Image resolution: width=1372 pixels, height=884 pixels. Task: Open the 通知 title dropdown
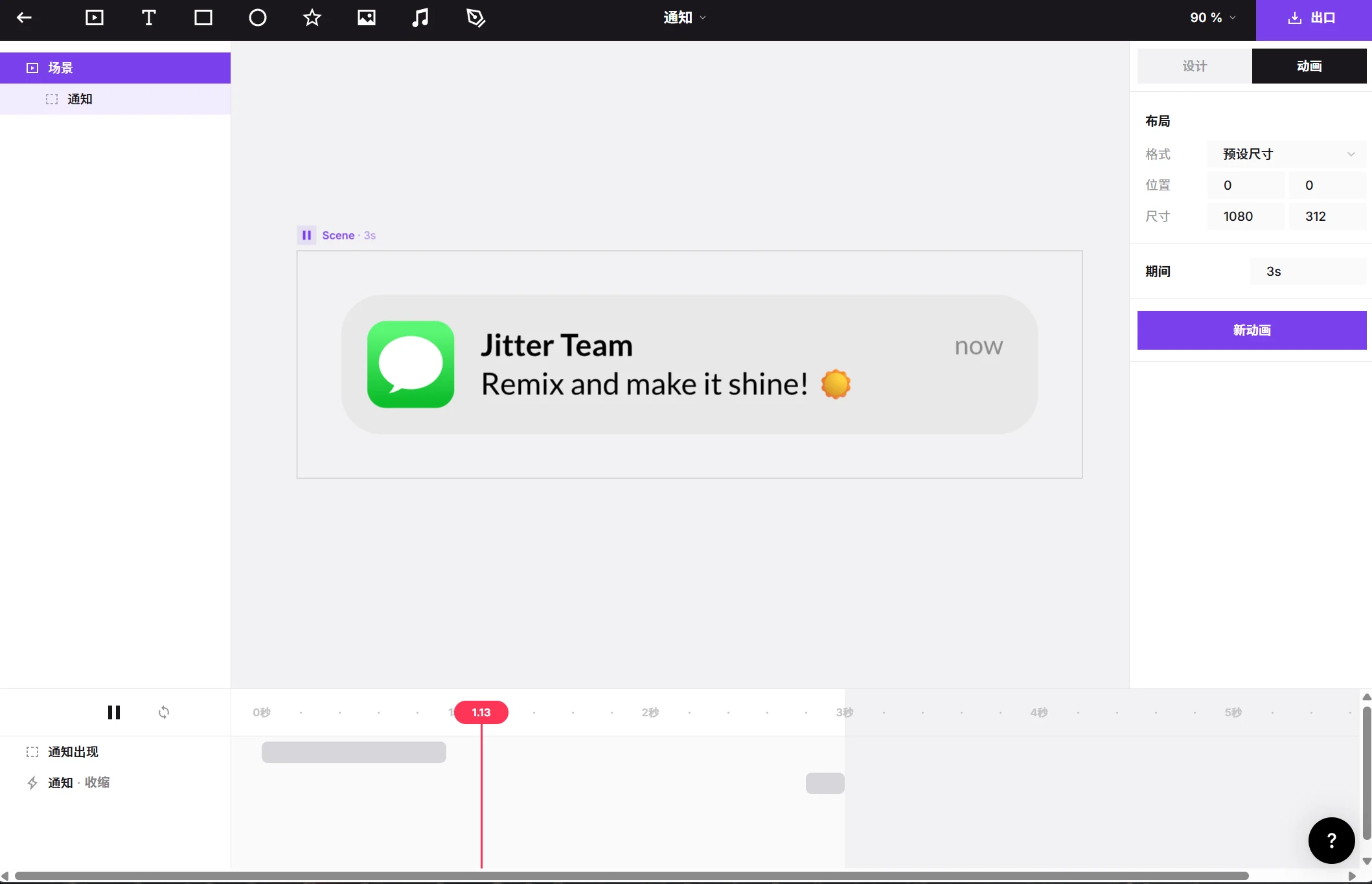coord(683,17)
